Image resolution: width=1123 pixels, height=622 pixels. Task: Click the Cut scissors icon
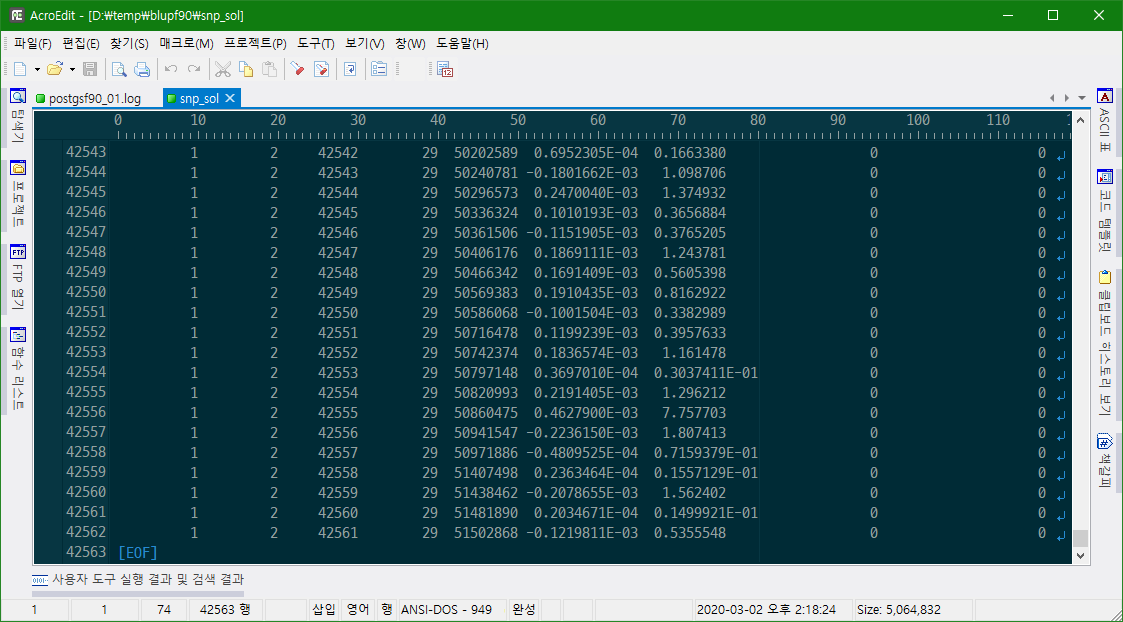[x=223, y=70]
